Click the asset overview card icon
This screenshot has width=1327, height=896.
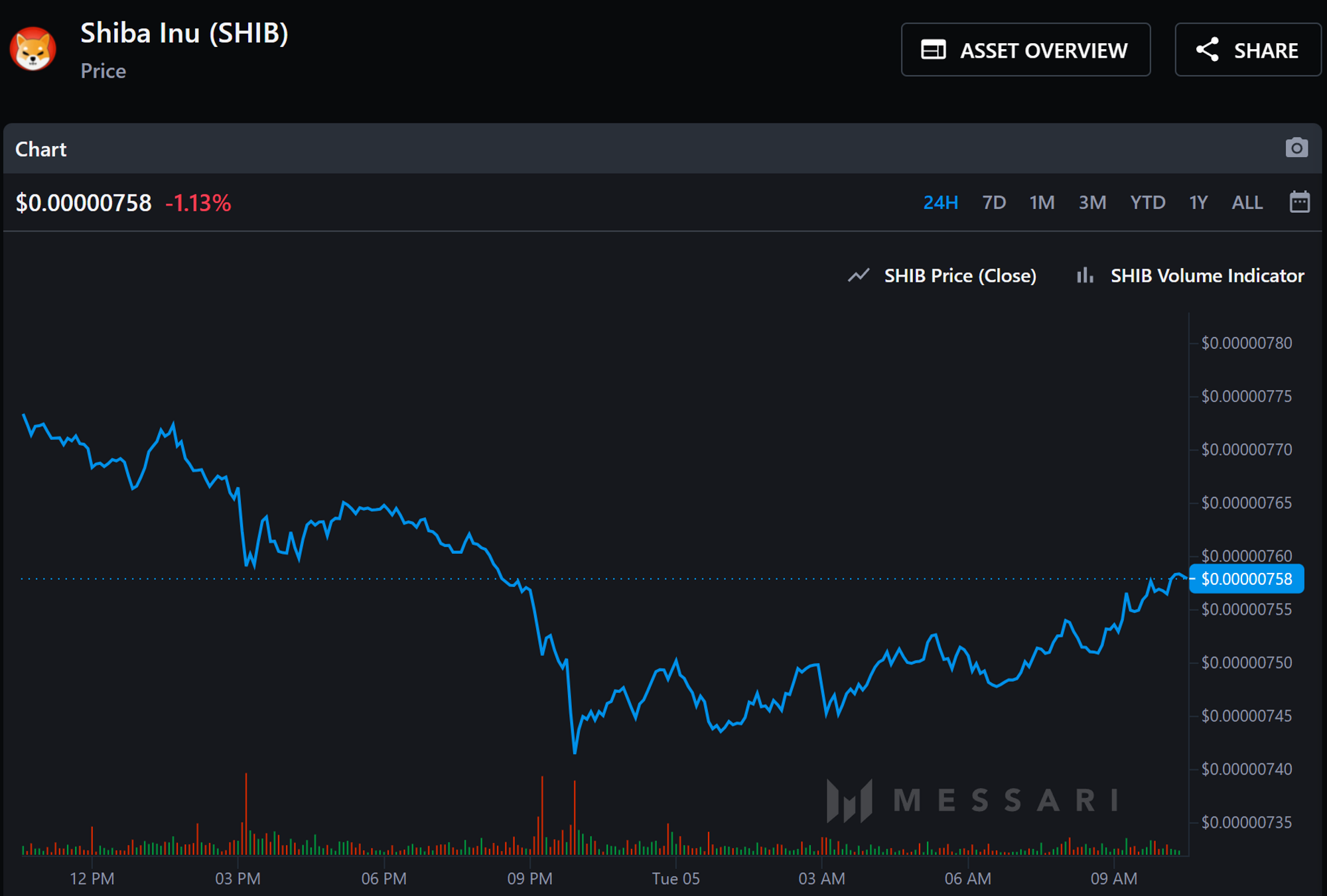(x=933, y=50)
